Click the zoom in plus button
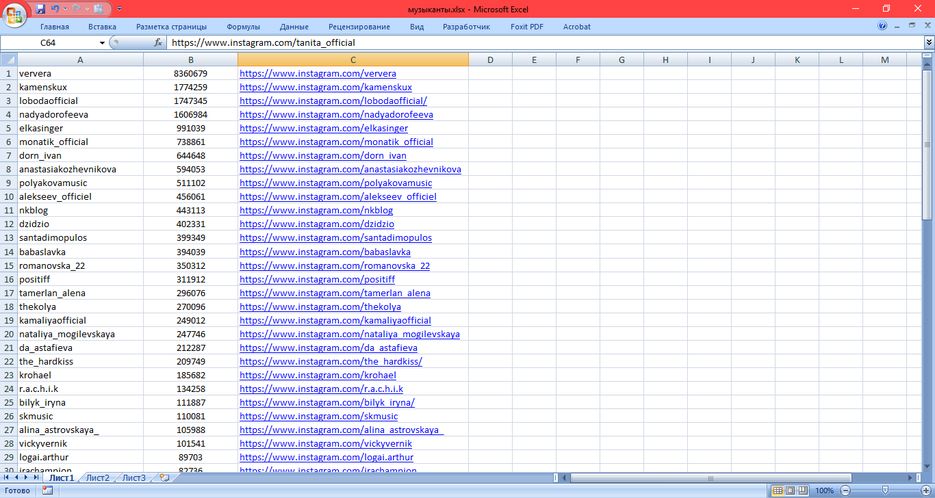This screenshot has height=498, width=935. click(926, 491)
